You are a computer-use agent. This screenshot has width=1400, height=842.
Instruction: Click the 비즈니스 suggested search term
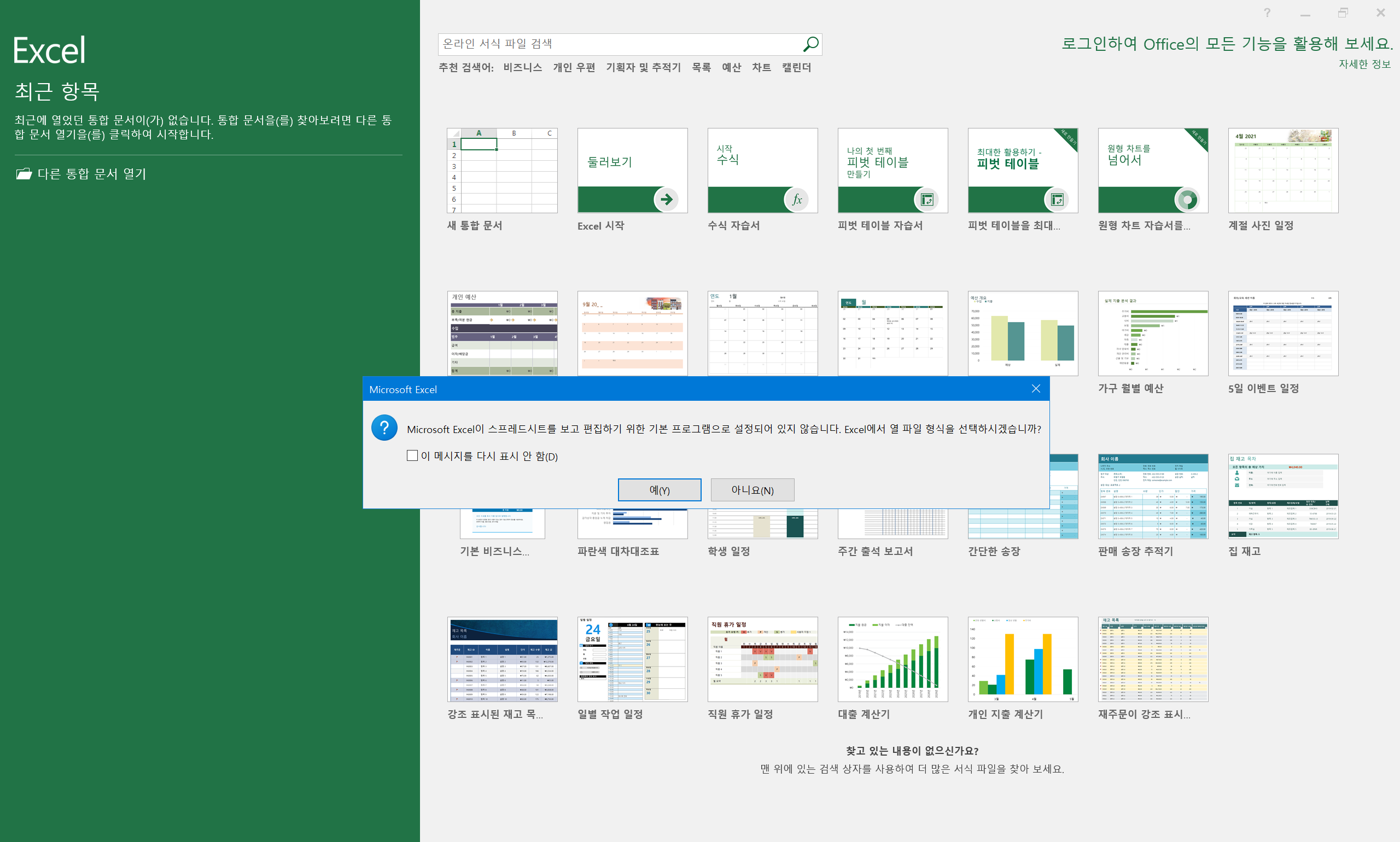click(522, 67)
